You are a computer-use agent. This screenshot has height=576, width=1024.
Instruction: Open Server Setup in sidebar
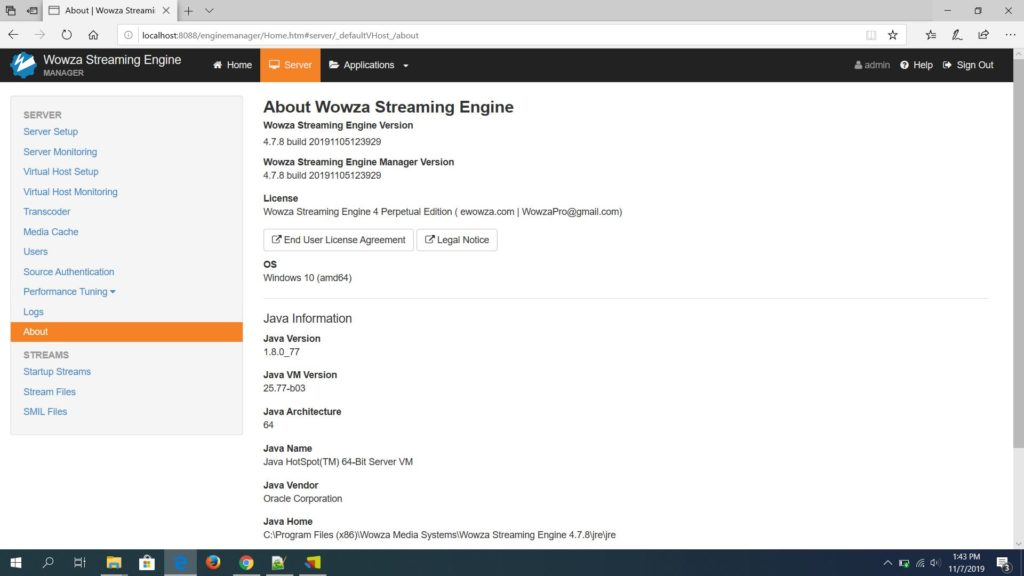coord(50,131)
